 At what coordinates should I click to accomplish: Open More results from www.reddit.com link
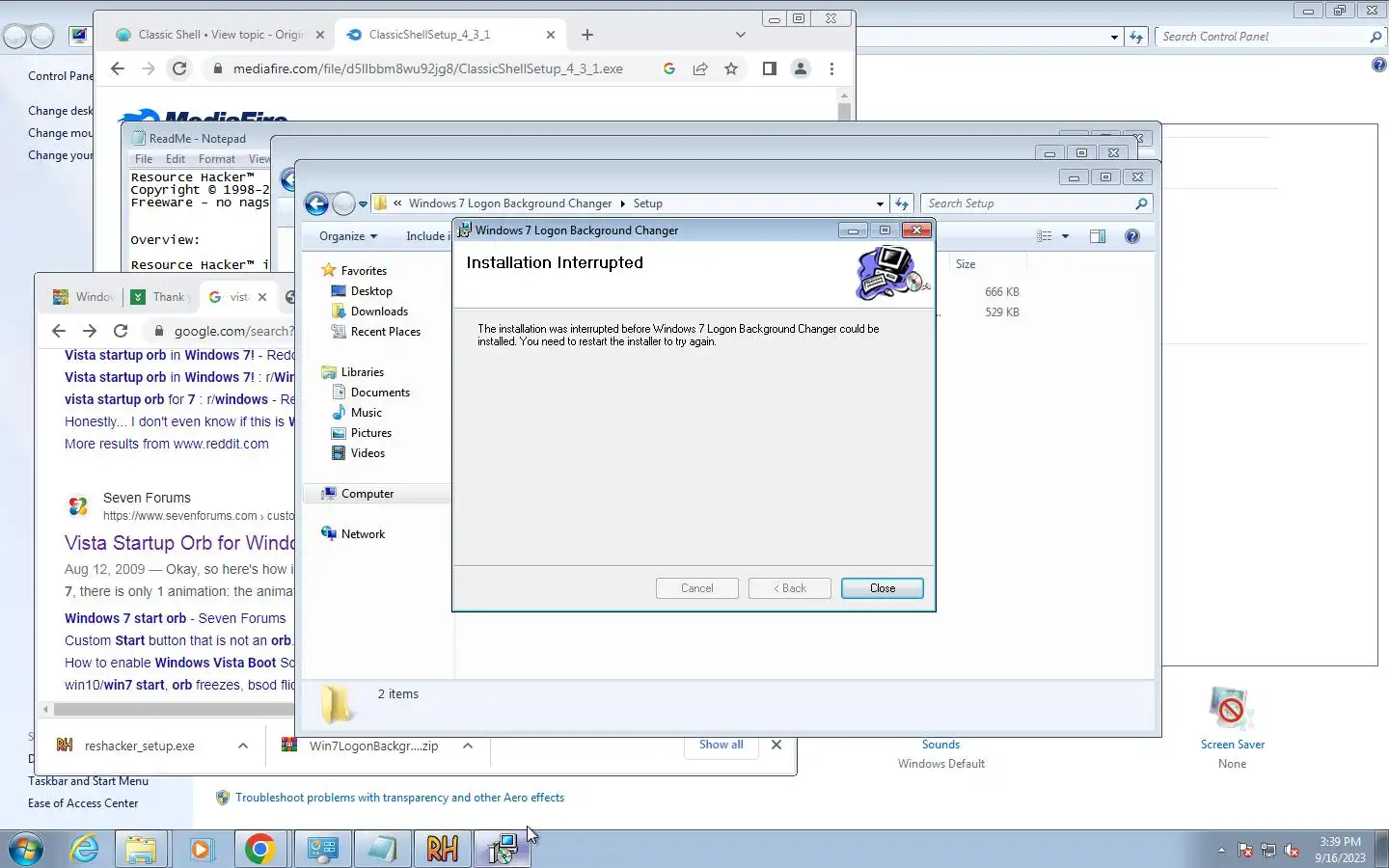pos(167,444)
